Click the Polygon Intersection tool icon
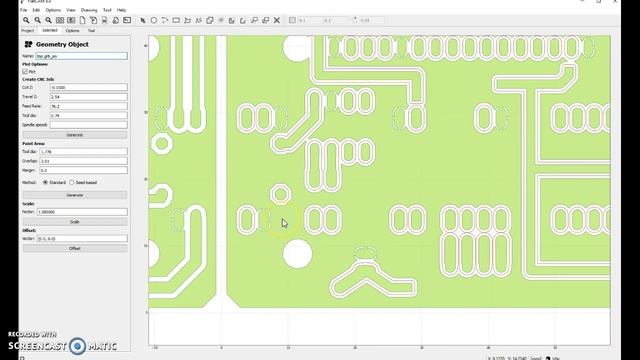The image size is (640, 360). click(x=221, y=20)
